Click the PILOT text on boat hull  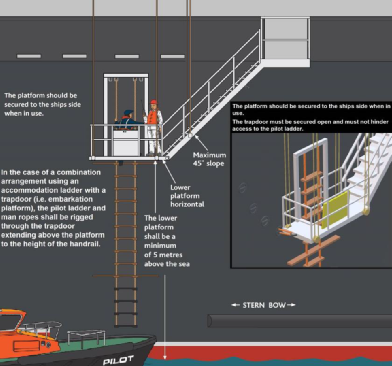point(118,360)
